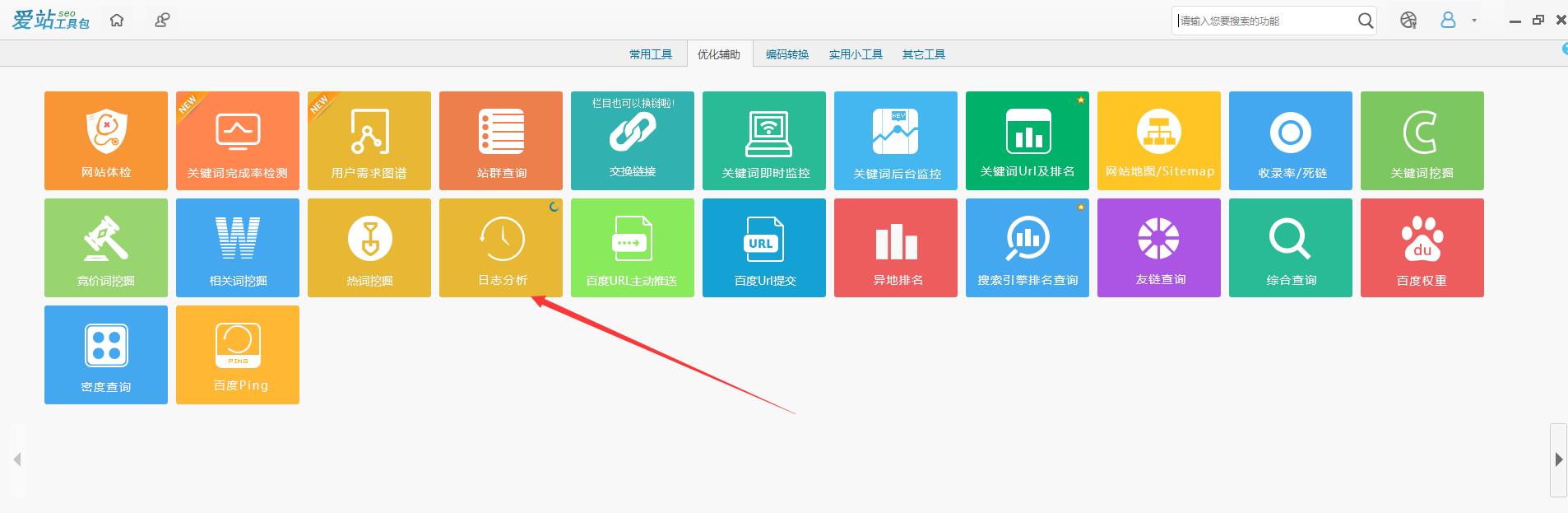1568x513 pixels.
Task: Click the 爱站 SEO工具包 logo
Action: (x=51, y=20)
